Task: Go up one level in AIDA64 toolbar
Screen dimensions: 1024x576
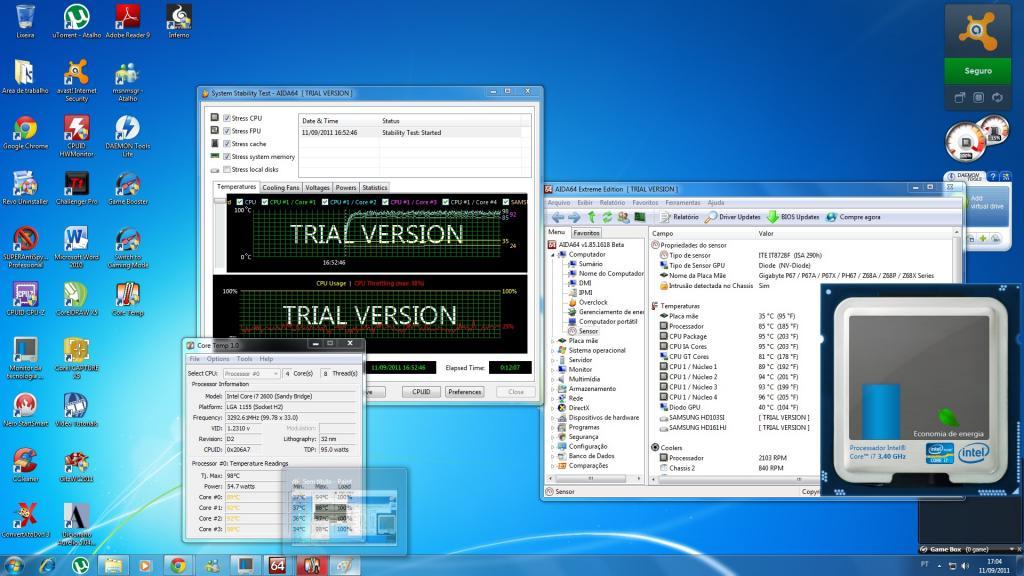Action: (x=591, y=217)
